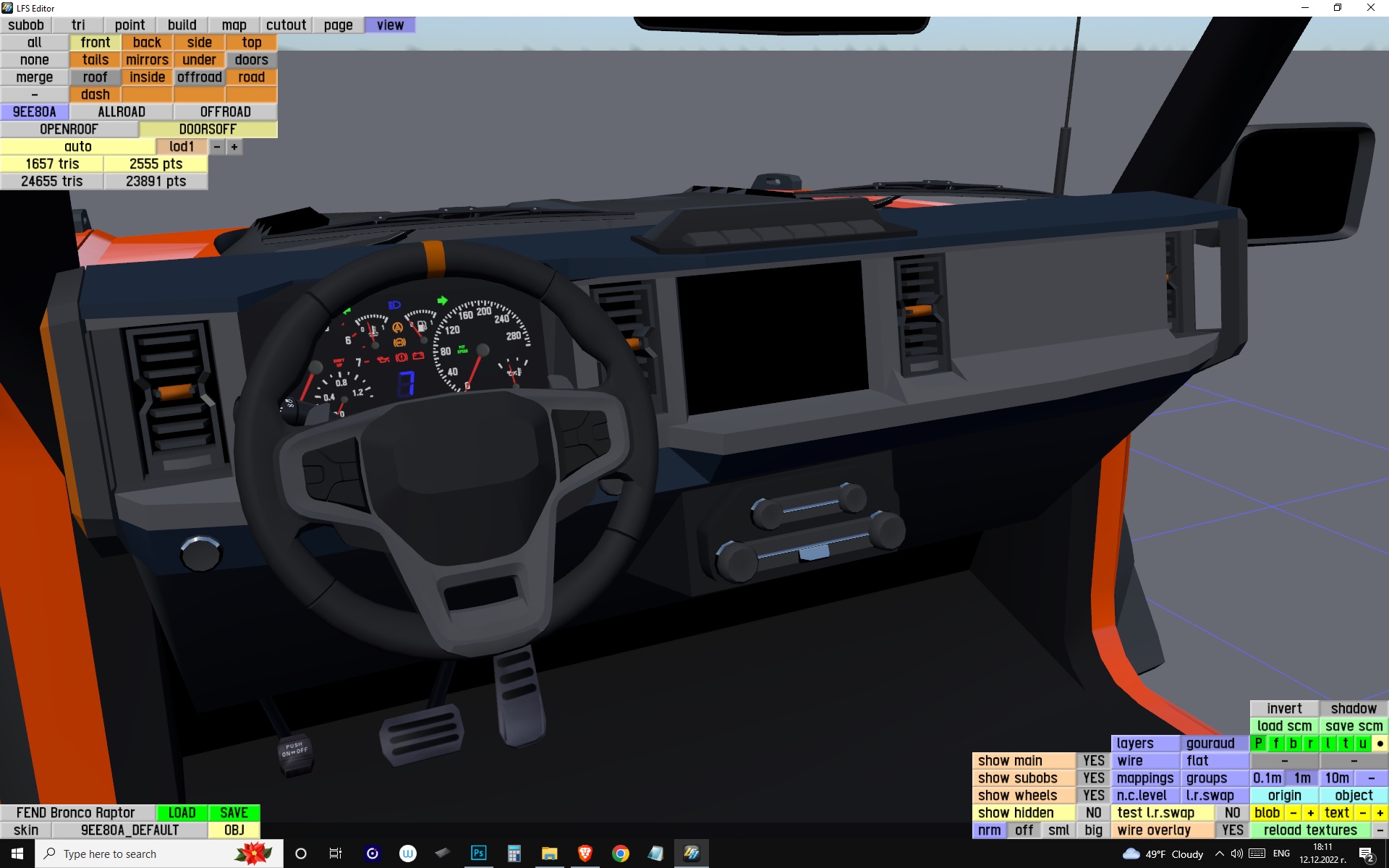Decrease the LOD level with minus

coord(216,147)
